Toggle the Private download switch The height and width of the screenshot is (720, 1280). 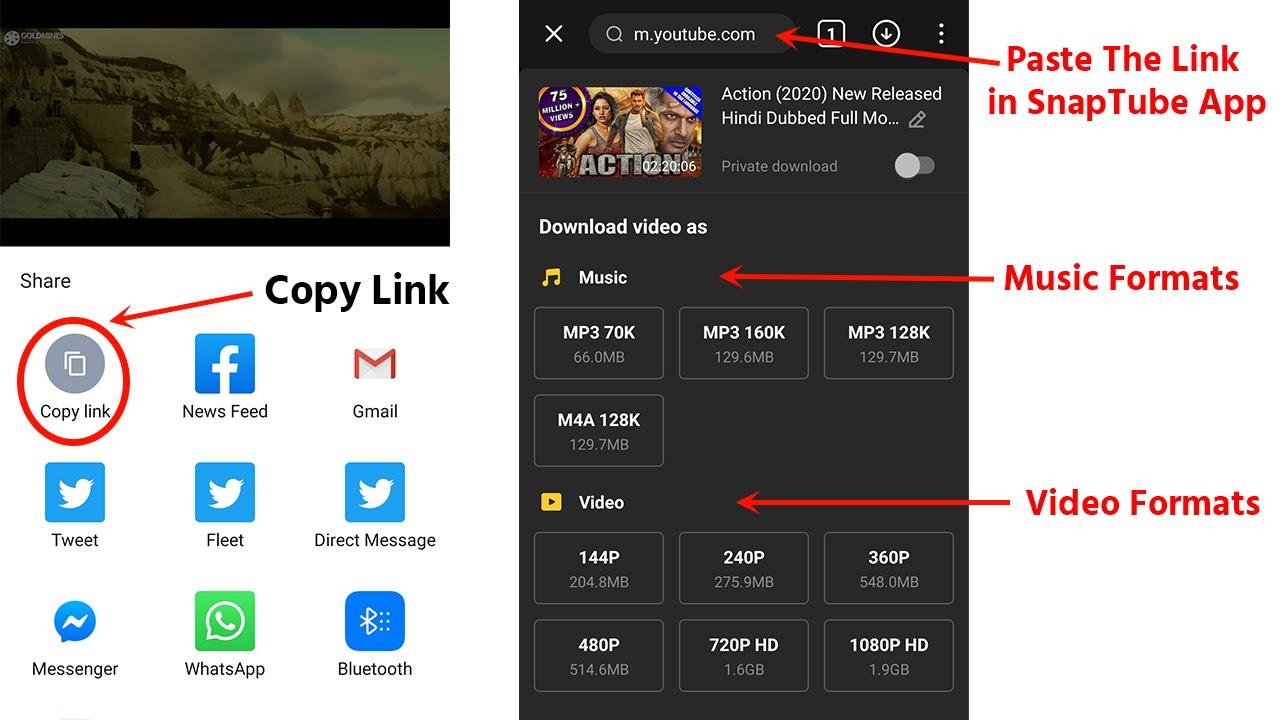point(915,166)
